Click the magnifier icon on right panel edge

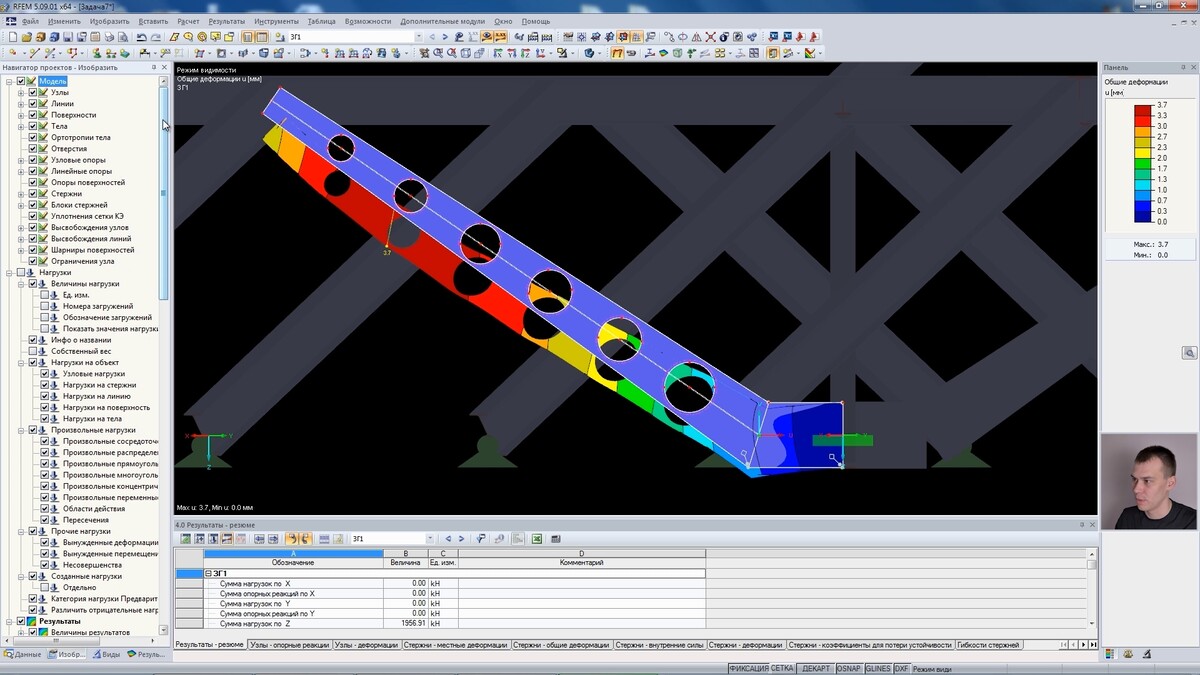[x=1189, y=353]
